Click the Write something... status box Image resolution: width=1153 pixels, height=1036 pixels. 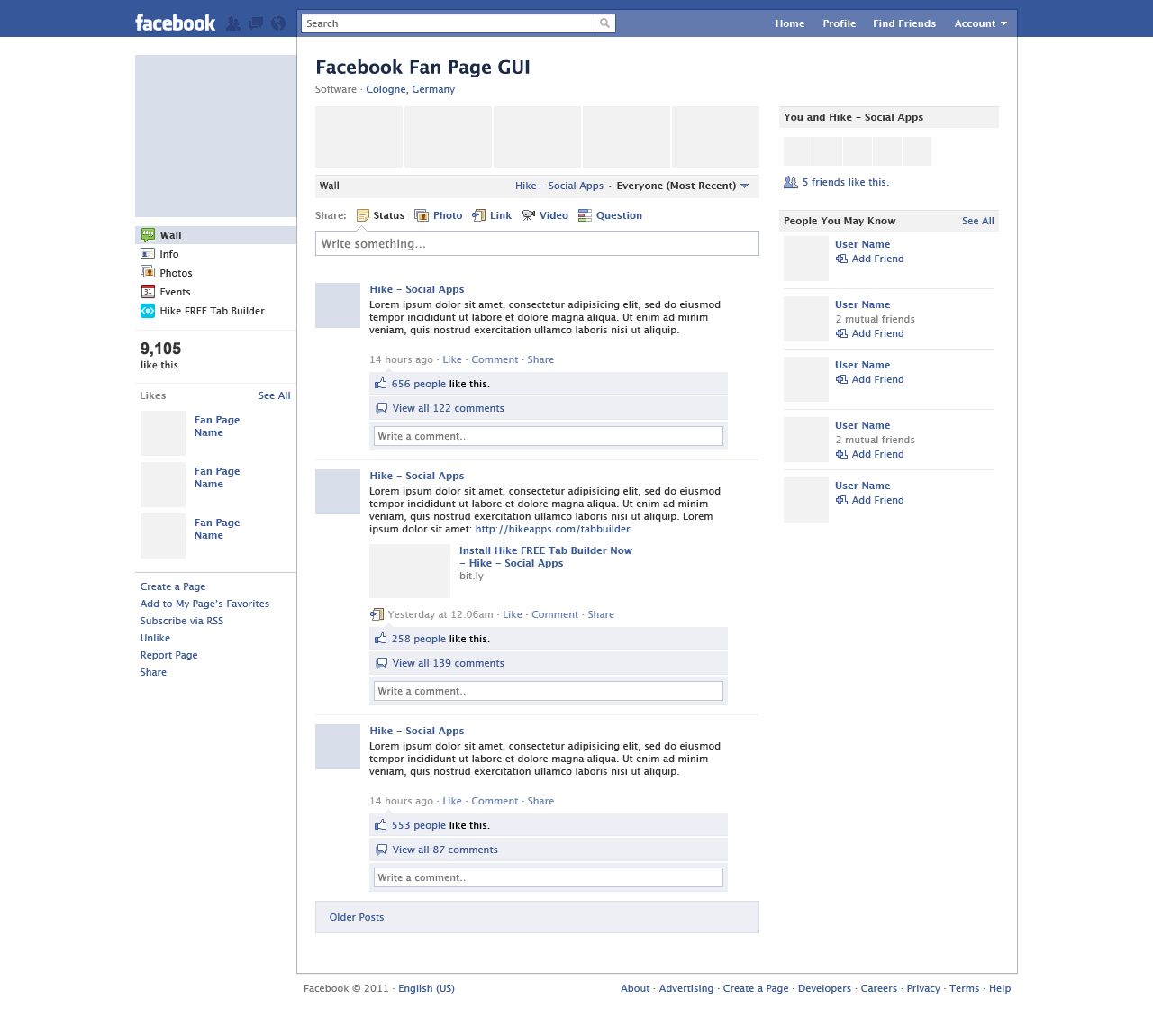pyautogui.click(x=537, y=243)
